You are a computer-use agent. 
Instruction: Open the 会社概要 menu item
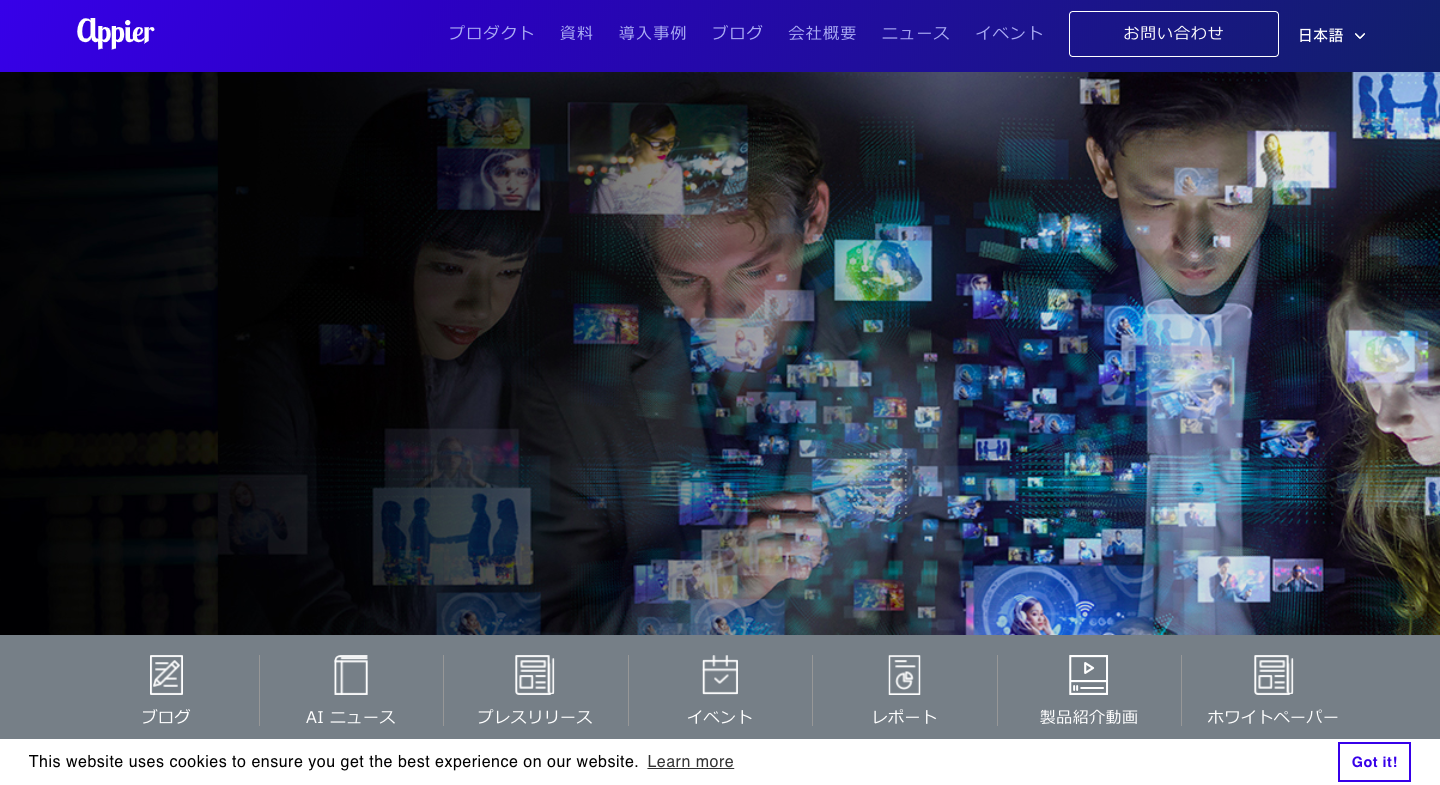pos(822,33)
